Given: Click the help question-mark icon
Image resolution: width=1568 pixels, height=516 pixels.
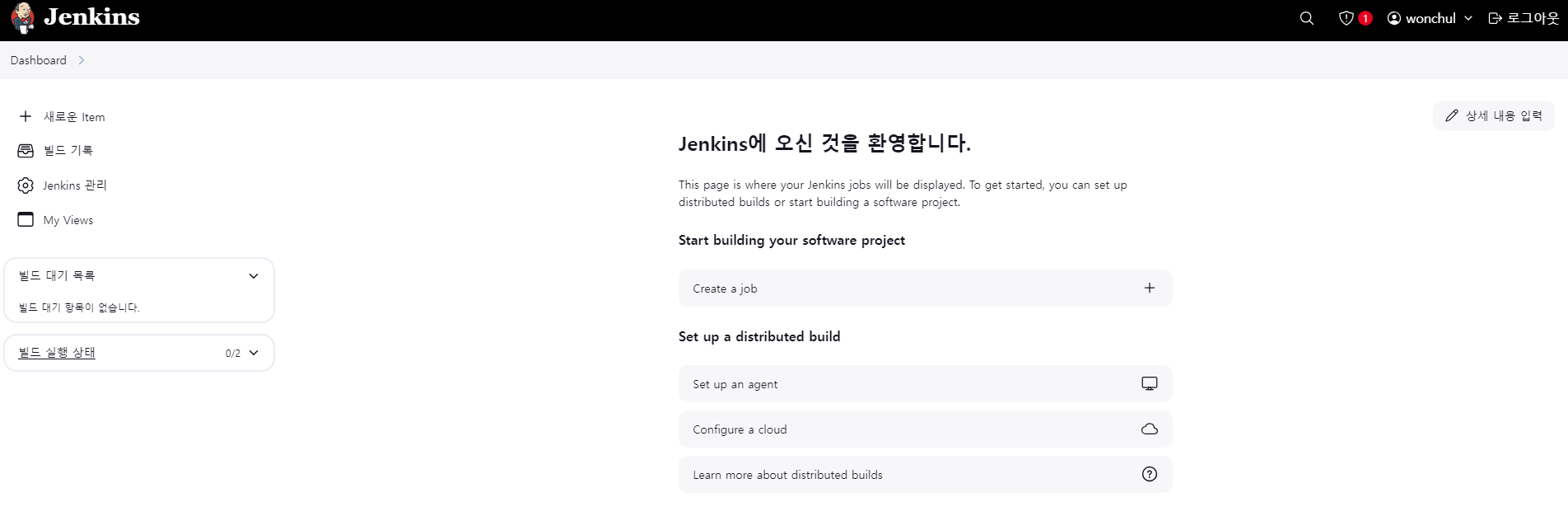Looking at the screenshot, I should (1150, 474).
